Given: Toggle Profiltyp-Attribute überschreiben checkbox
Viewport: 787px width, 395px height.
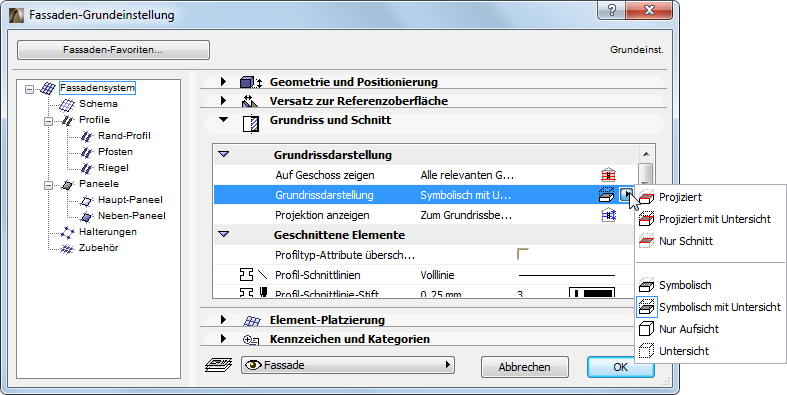Looking at the screenshot, I should pyautogui.click(x=522, y=254).
